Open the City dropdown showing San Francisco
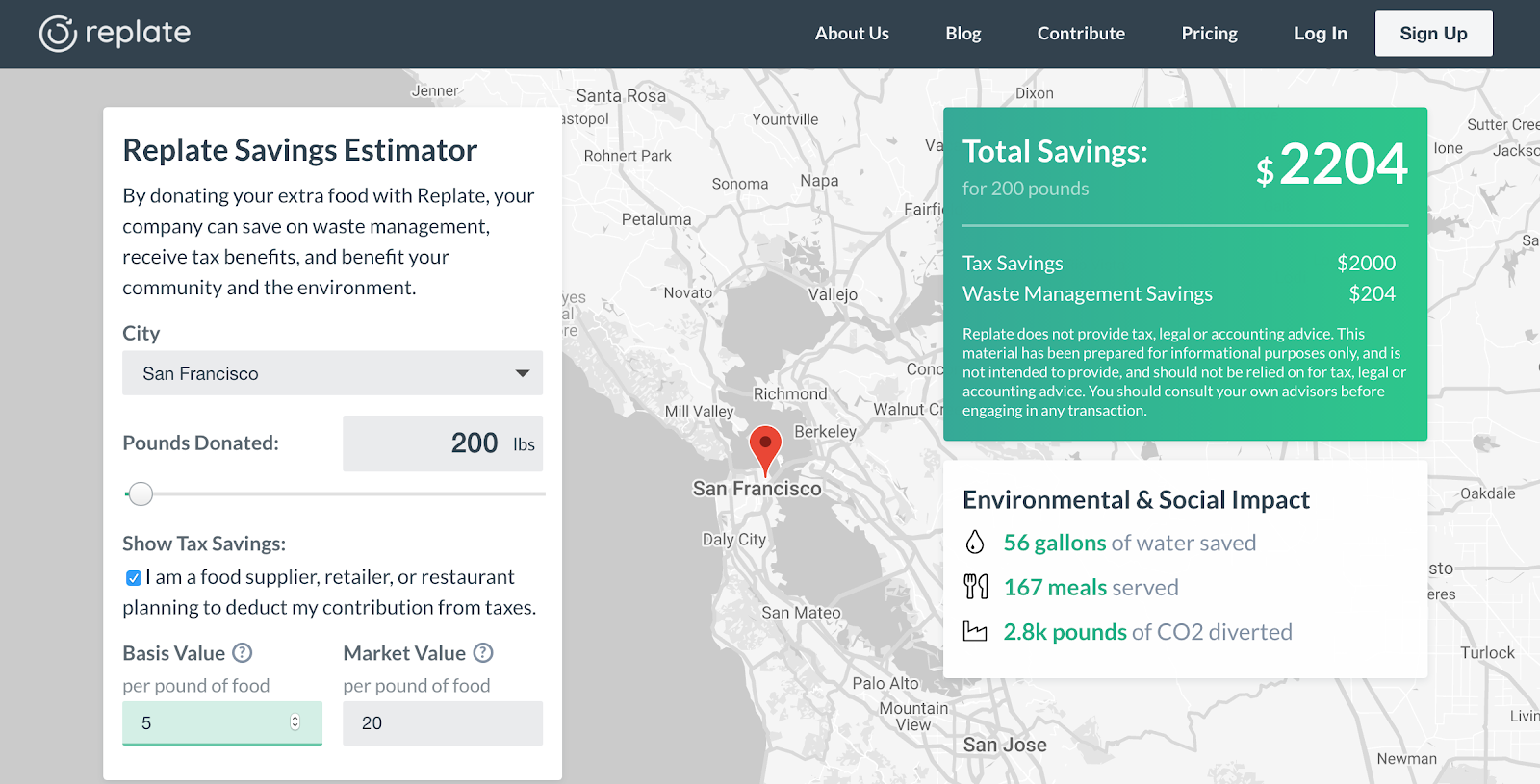 click(332, 372)
